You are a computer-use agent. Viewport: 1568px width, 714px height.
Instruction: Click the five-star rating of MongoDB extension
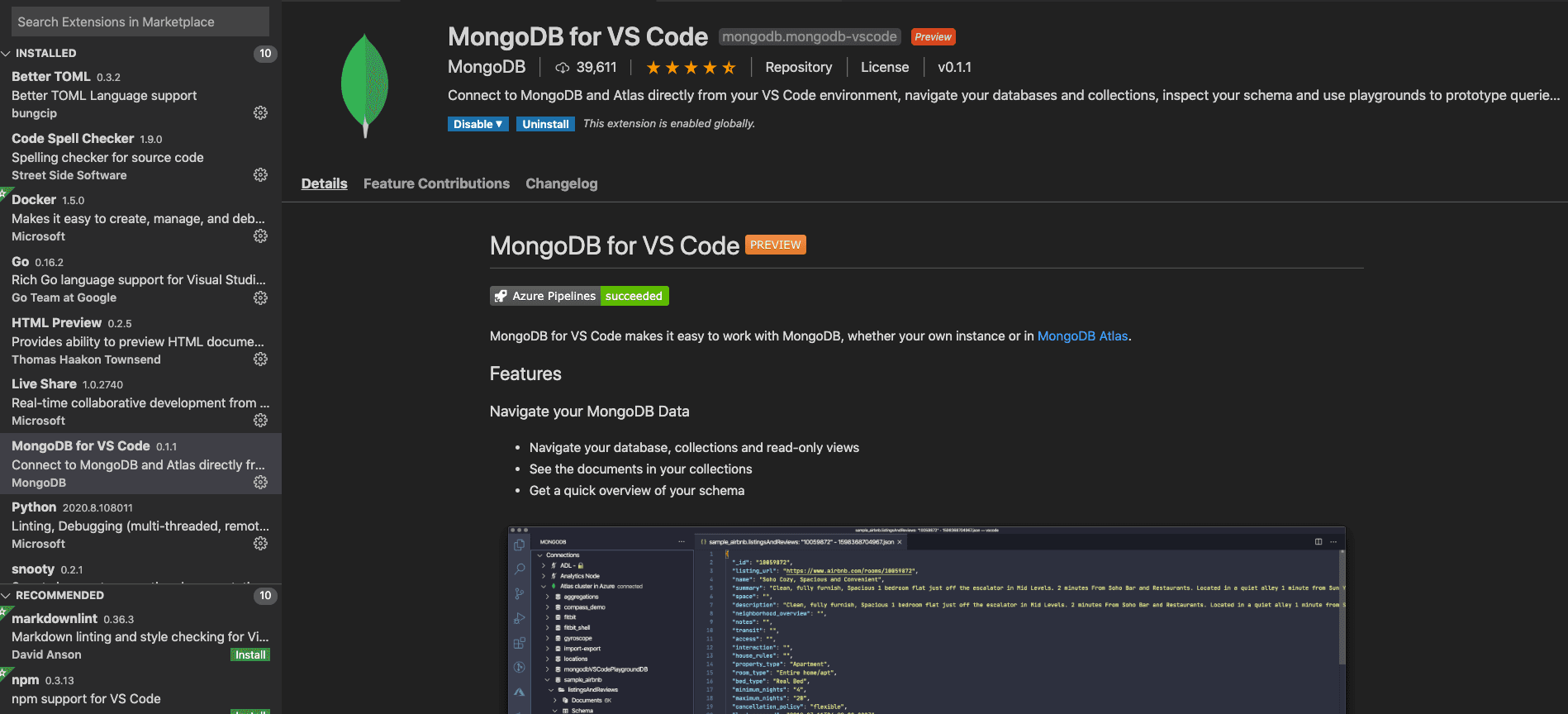(x=690, y=68)
